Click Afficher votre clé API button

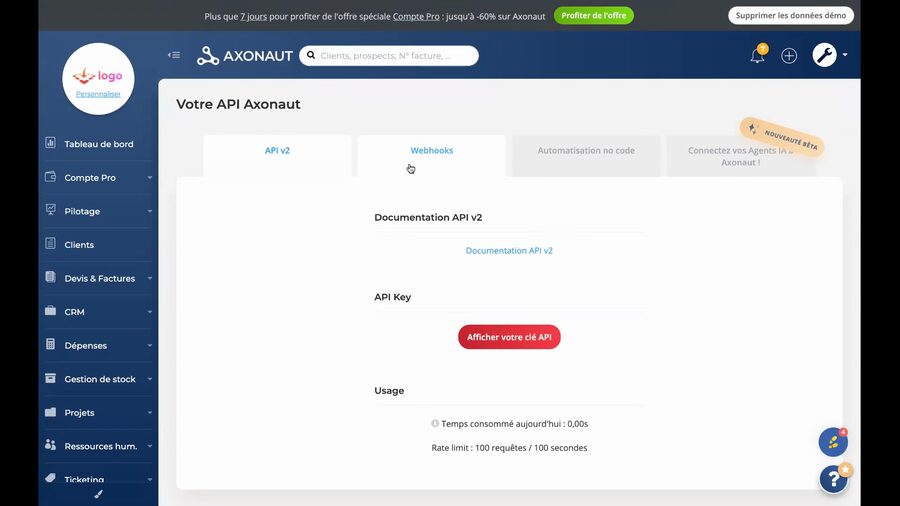[509, 337]
